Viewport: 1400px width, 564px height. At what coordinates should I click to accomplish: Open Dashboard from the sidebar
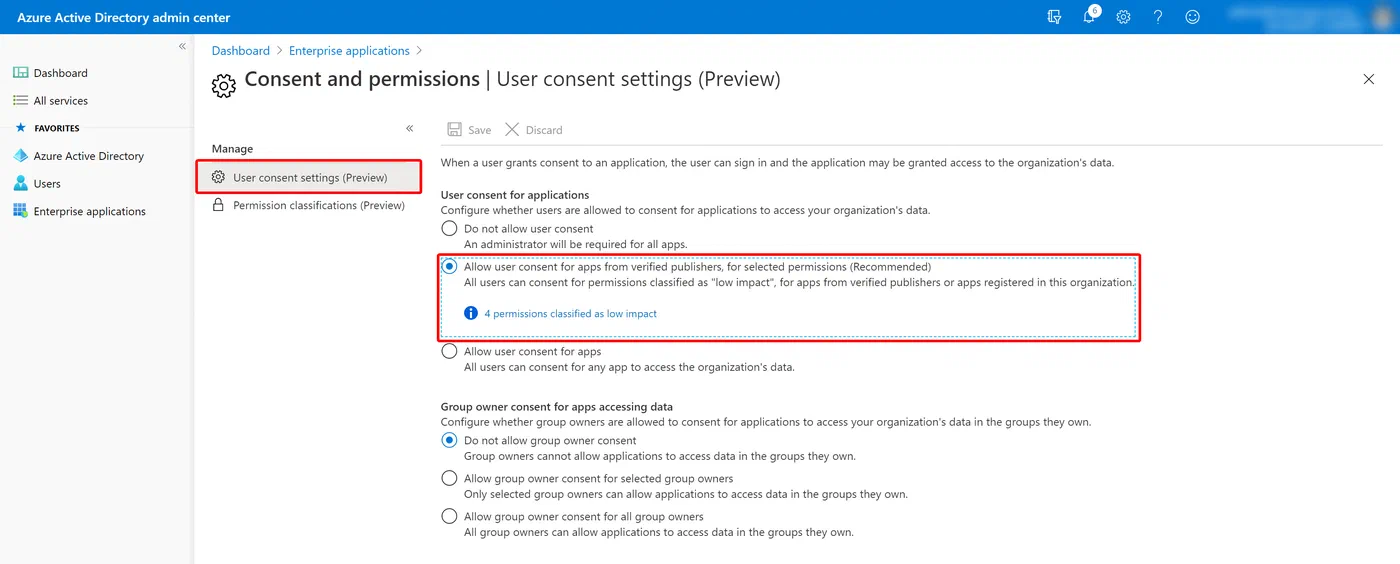pyautogui.click(x=61, y=73)
